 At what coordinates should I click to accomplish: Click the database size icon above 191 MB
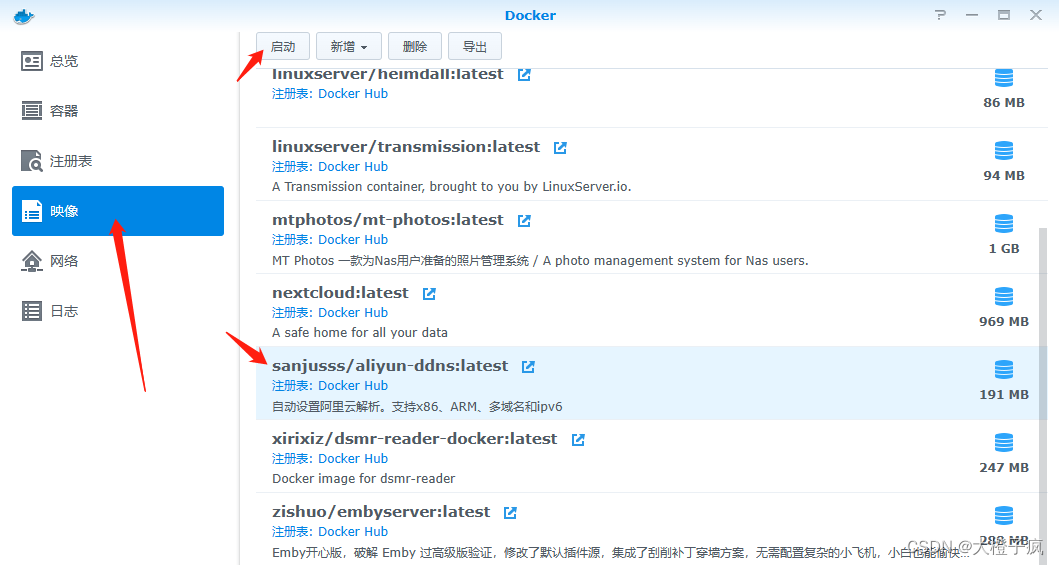[x=1004, y=369]
